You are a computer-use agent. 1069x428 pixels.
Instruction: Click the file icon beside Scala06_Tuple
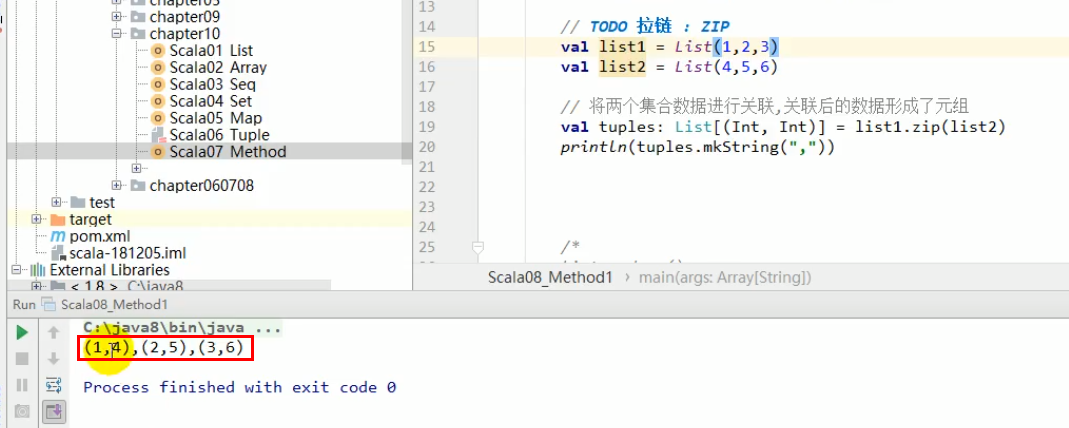coord(158,135)
